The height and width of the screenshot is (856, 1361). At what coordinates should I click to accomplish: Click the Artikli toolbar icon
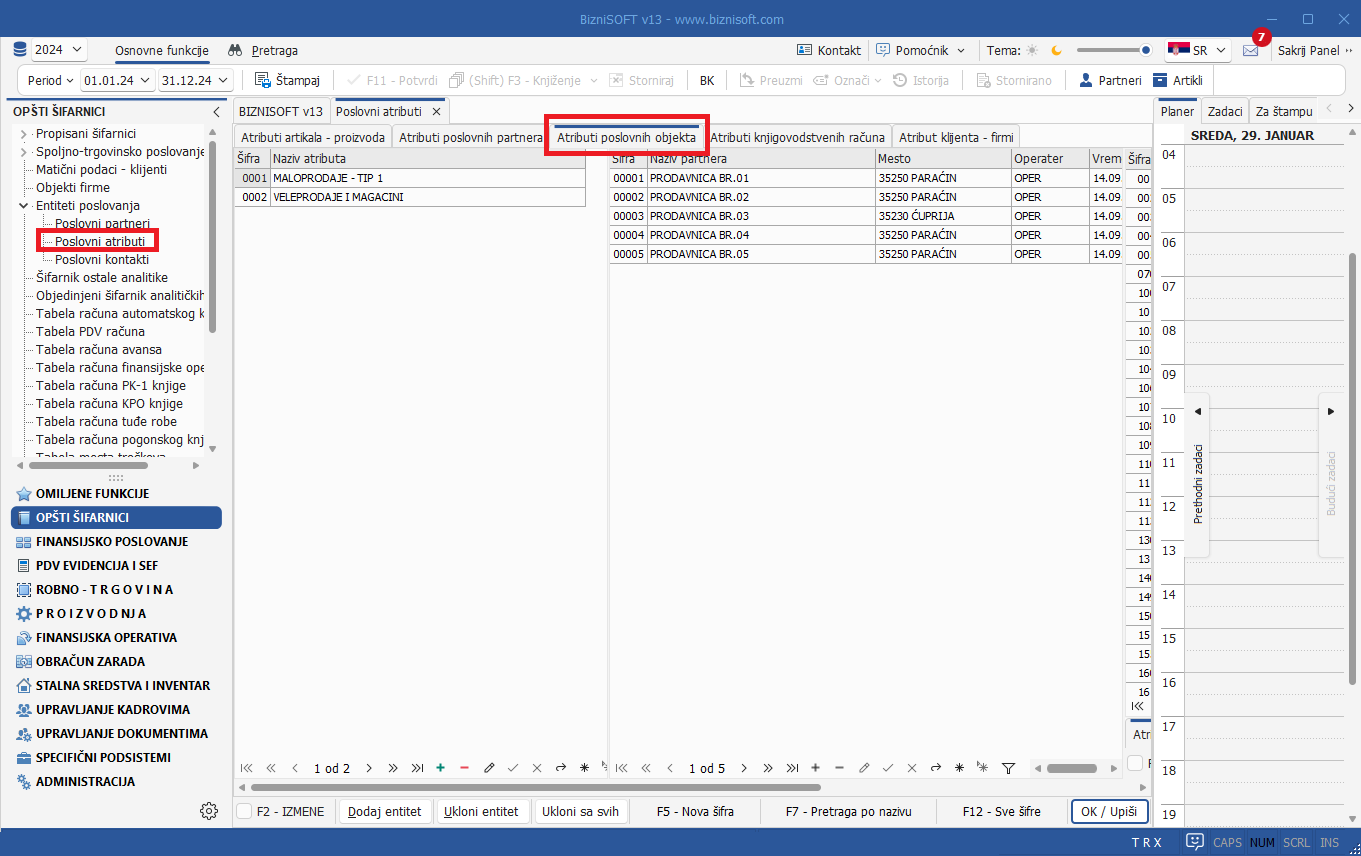(x=1160, y=80)
